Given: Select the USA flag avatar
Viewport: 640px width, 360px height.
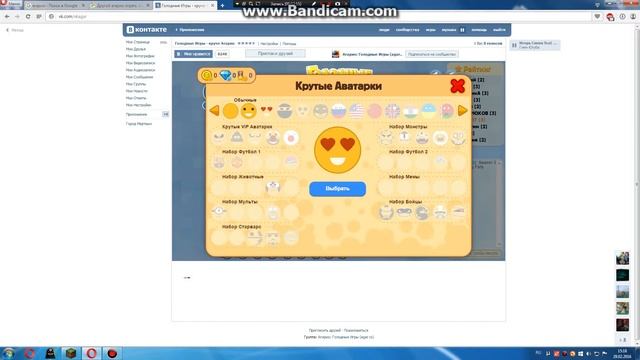Looking at the screenshot, I should click(x=356, y=111).
